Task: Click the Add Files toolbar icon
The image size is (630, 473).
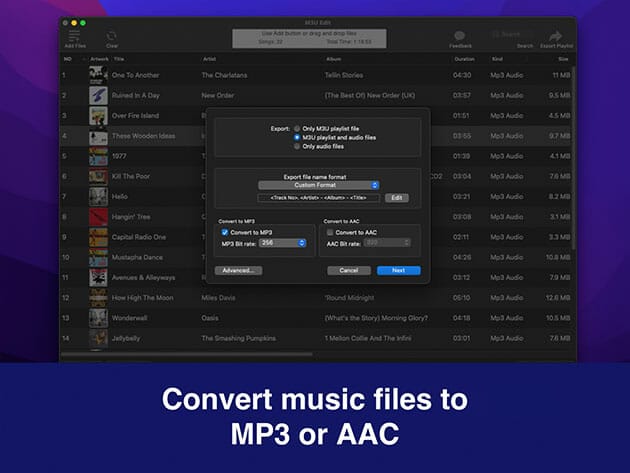Action: (x=74, y=36)
